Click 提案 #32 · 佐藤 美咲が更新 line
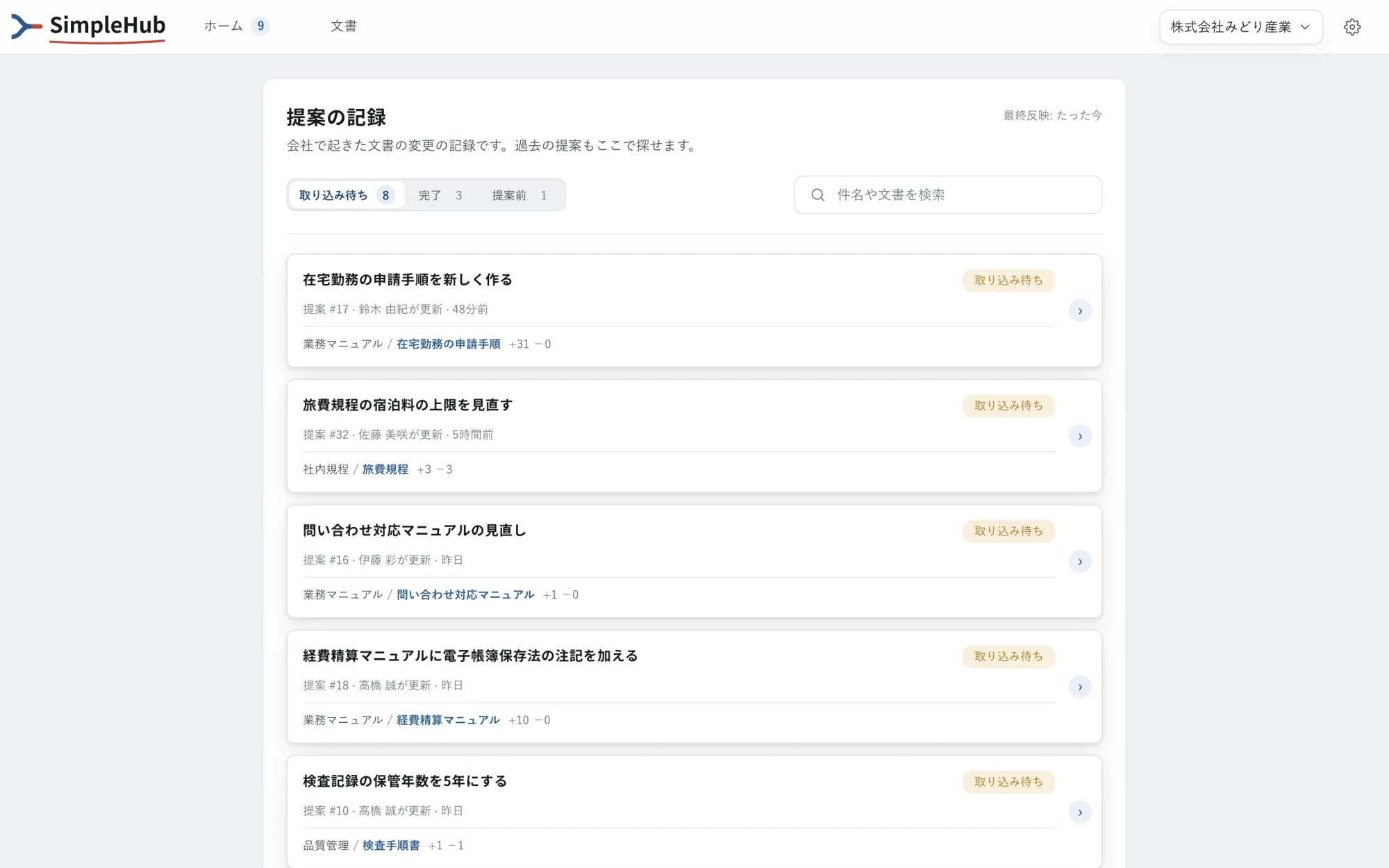 (398, 435)
